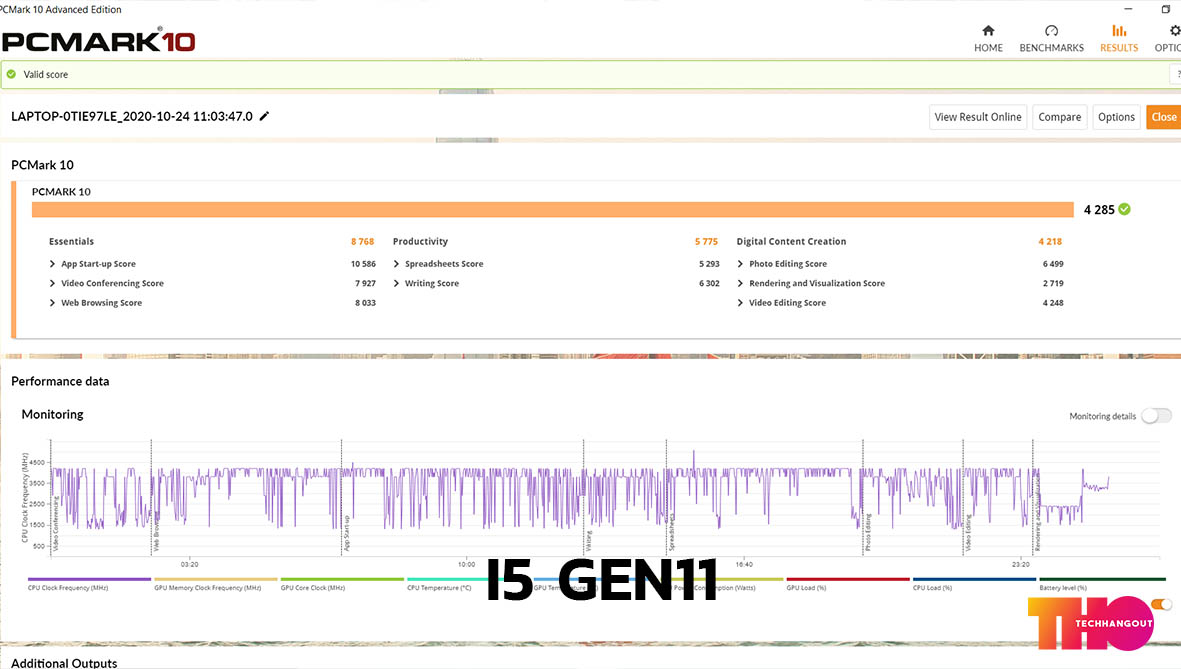Click the Video Editing value 4 248
The width and height of the screenshot is (1181, 669).
click(x=1053, y=303)
